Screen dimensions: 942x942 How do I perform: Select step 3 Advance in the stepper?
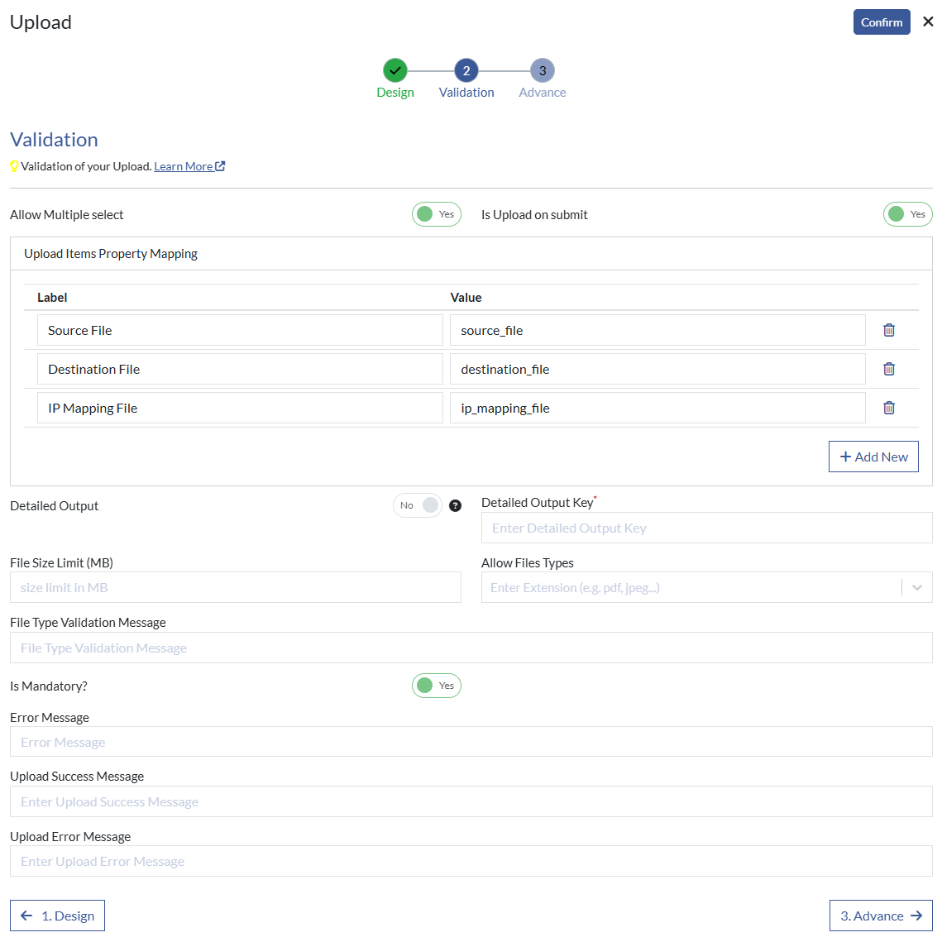(542, 71)
